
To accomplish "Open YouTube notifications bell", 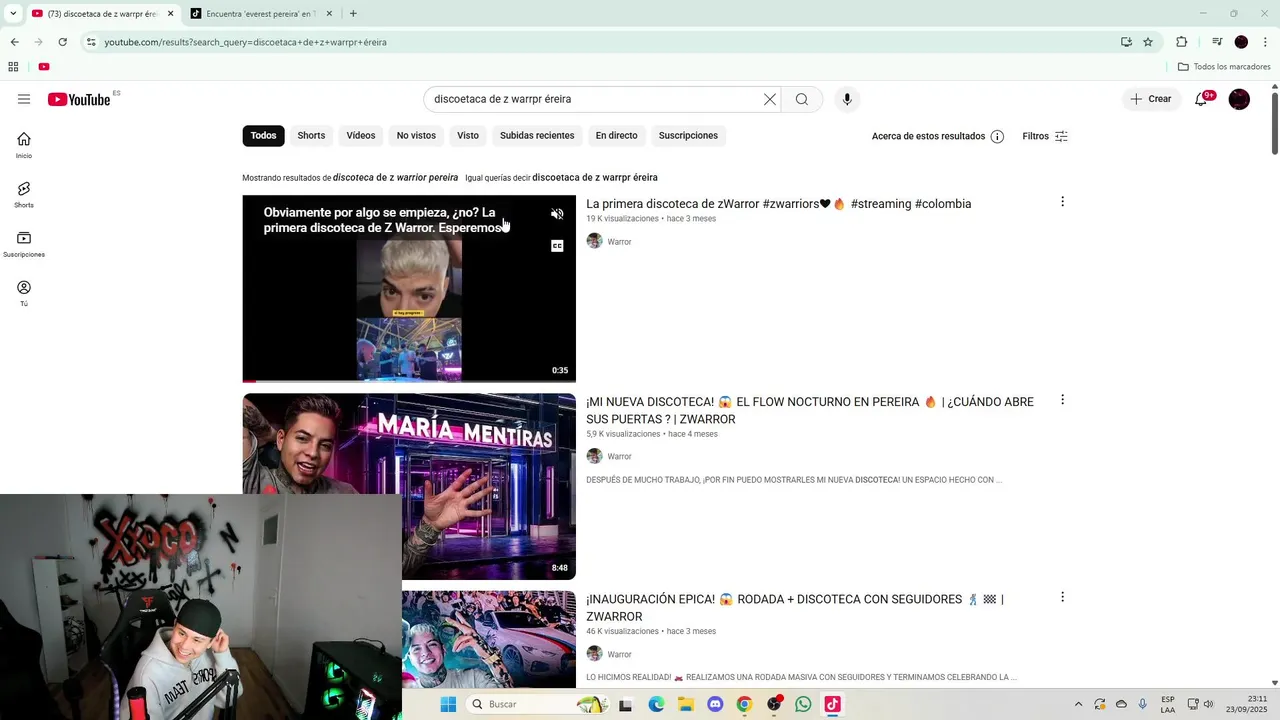I will [1201, 99].
